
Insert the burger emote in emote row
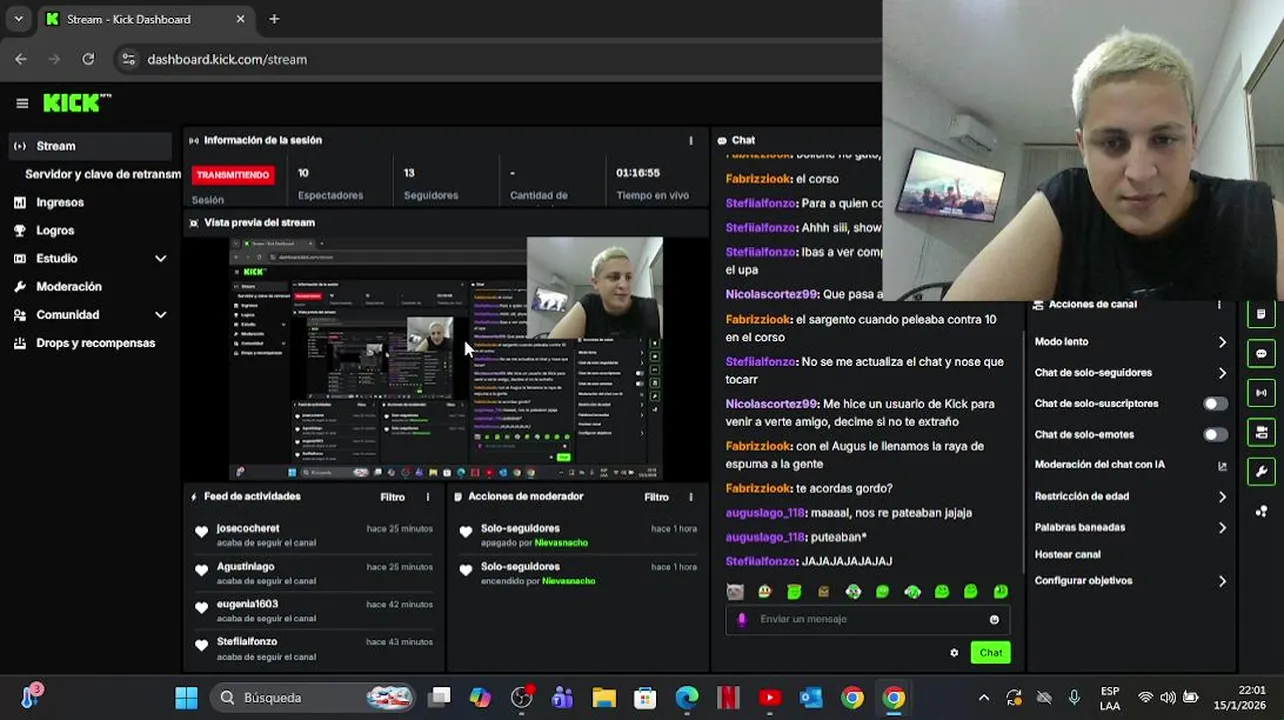tap(823, 592)
